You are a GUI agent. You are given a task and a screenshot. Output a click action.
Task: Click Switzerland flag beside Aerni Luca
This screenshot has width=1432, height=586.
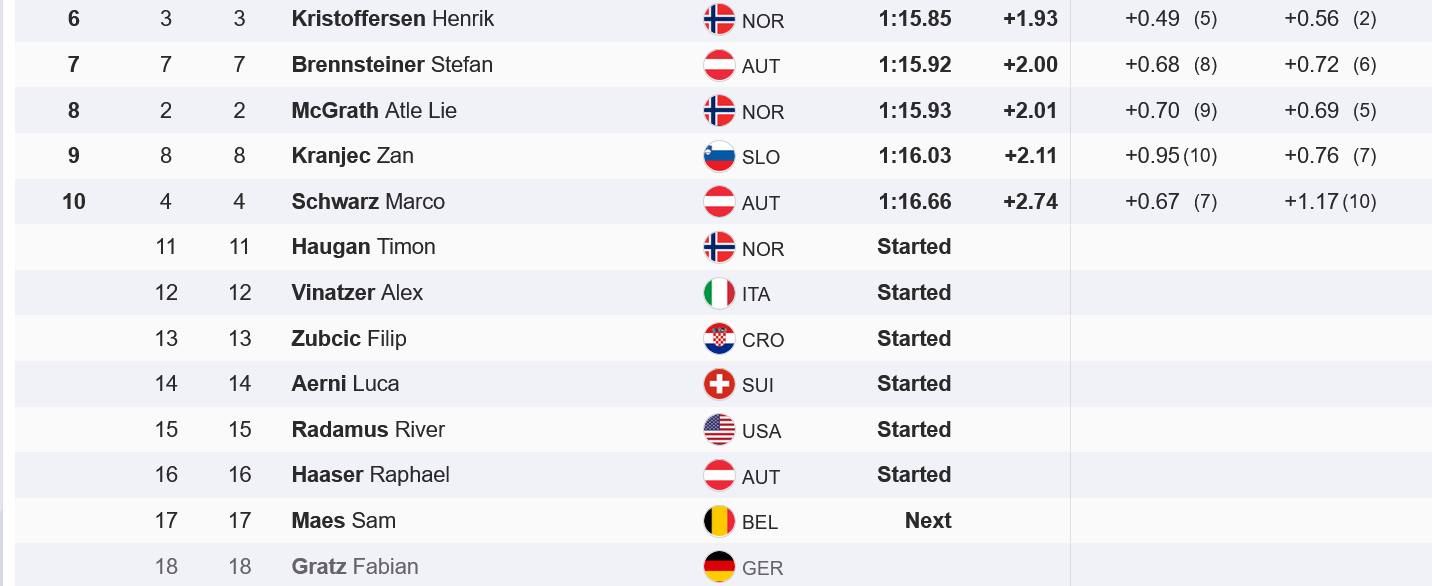click(x=719, y=384)
